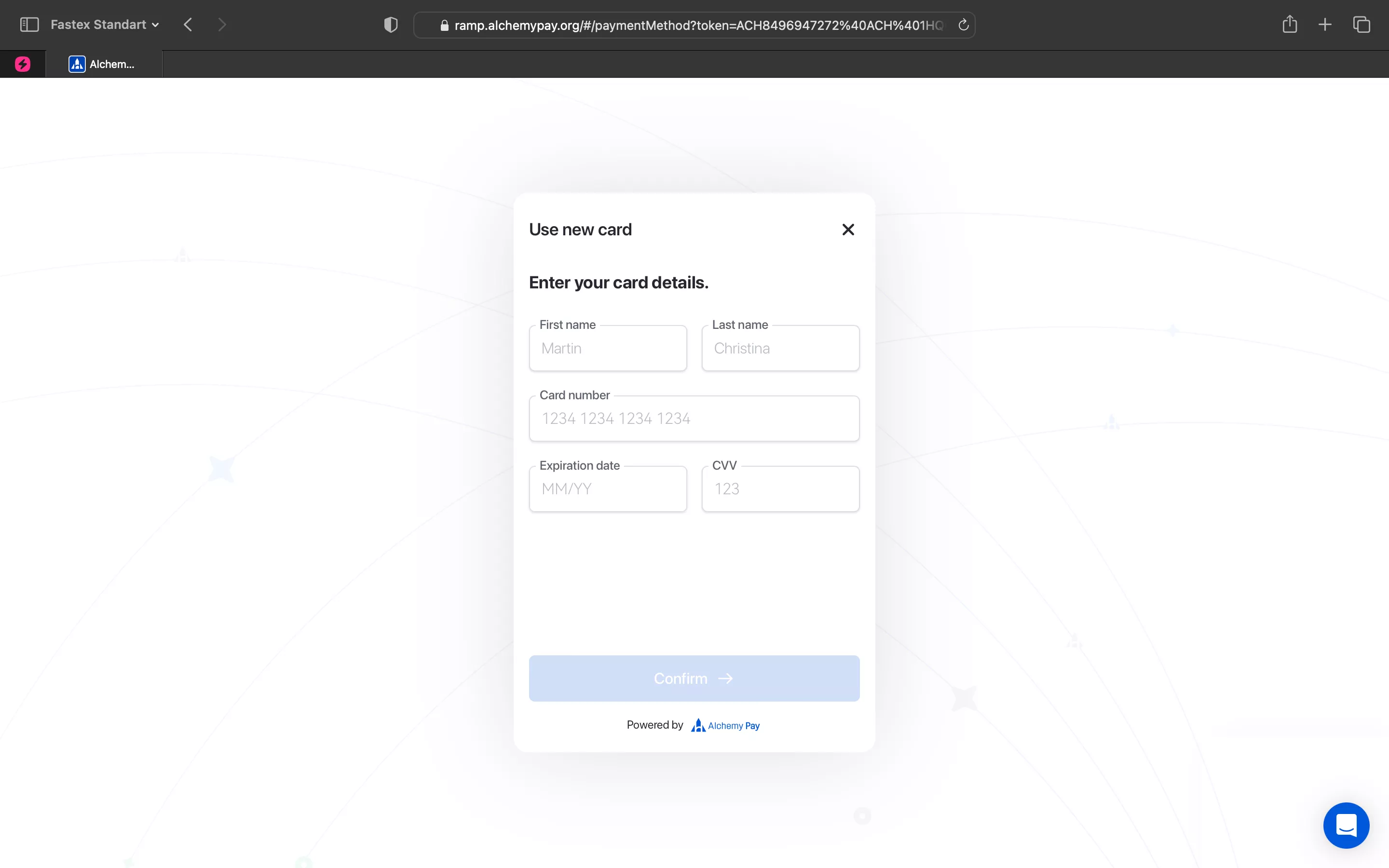This screenshot has height=868, width=1389.
Task: Click the Confirm button to proceed
Action: pyautogui.click(x=694, y=678)
